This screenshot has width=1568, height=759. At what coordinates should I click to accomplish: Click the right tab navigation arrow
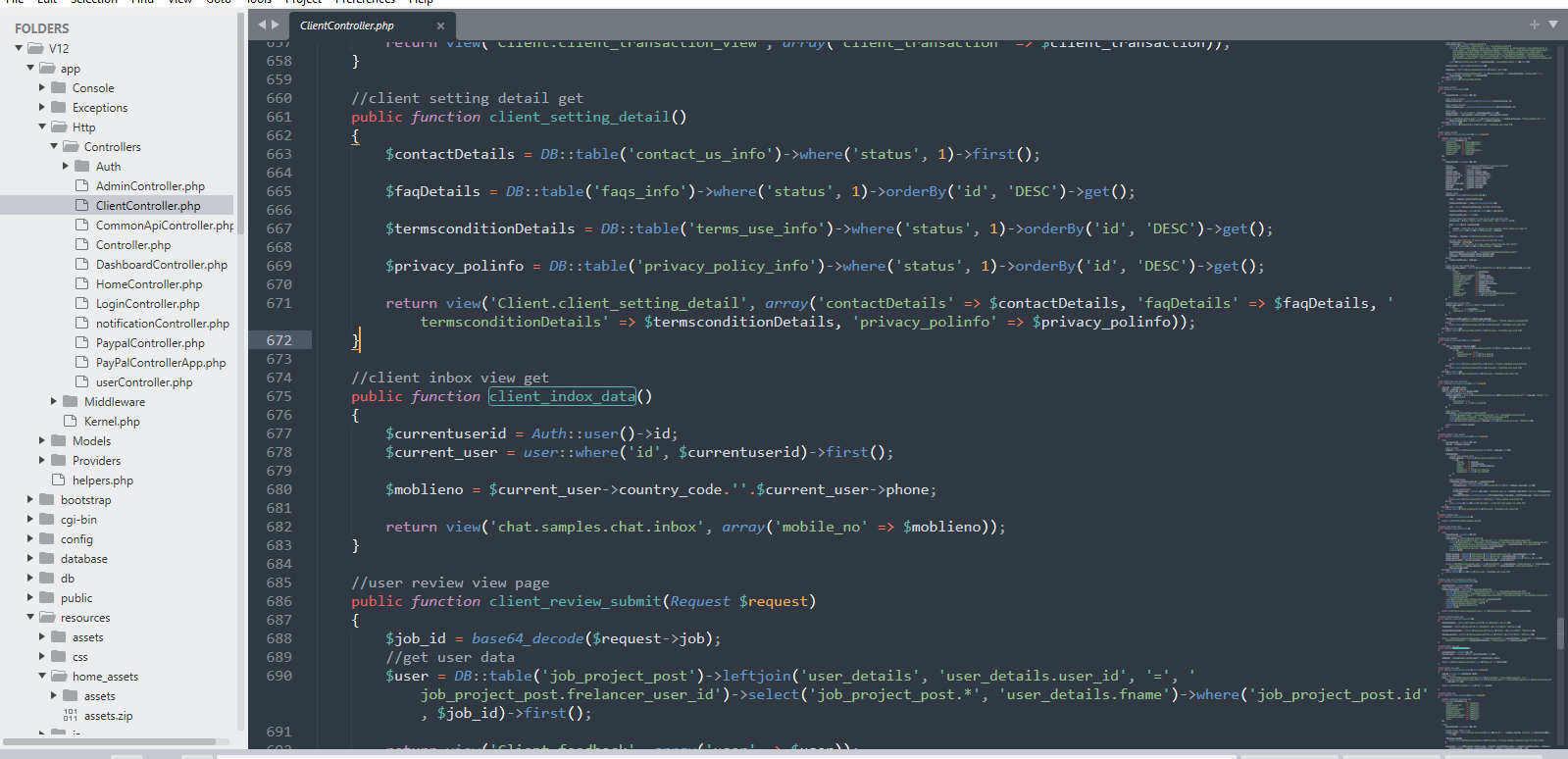[276, 25]
